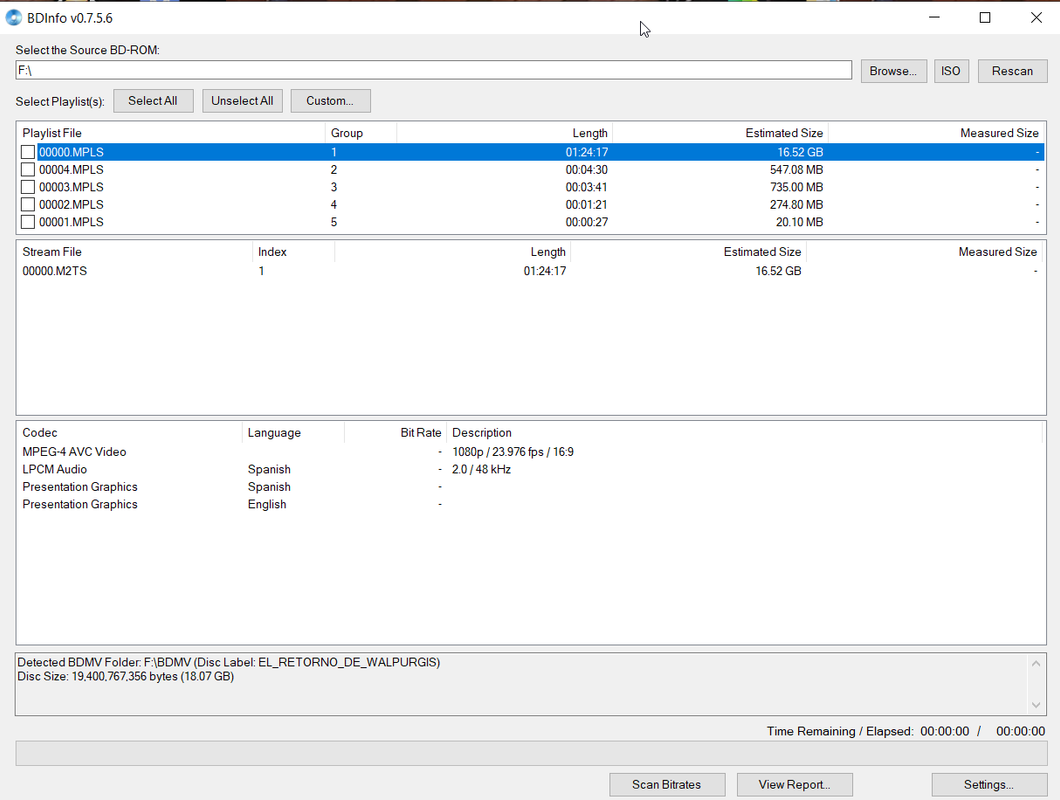Close the BDInfo window
1060x800 pixels.
pyautogui.click(x=1036, y=18)
